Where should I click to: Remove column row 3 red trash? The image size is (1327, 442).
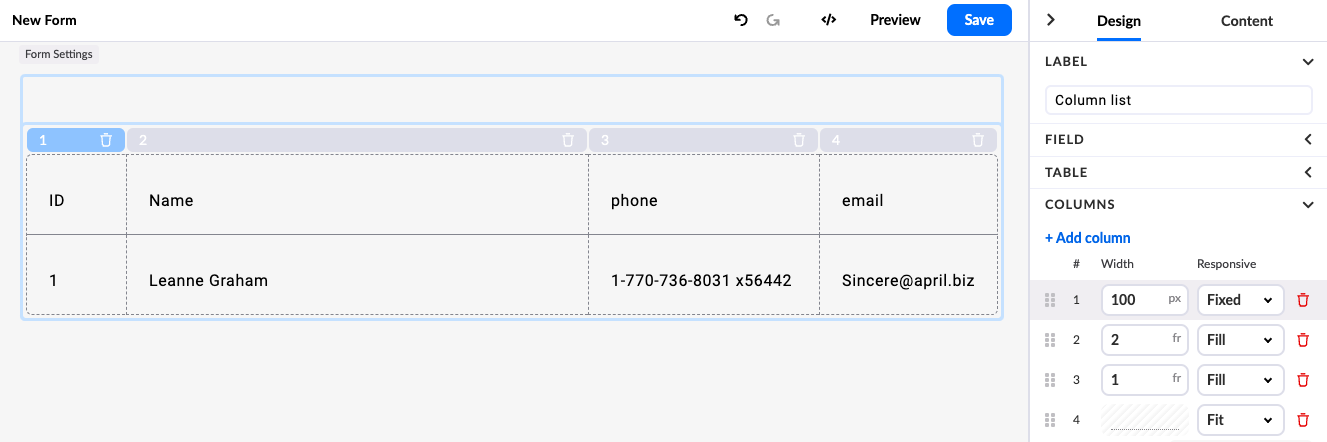(x=1303, y=380)
